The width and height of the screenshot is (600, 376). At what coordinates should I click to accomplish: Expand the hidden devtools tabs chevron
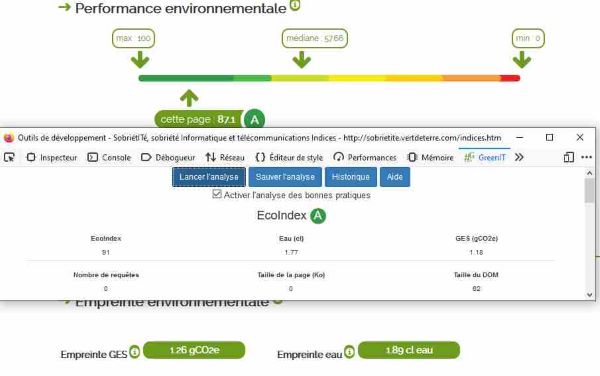pyautogui.click(x=519, y=158)
